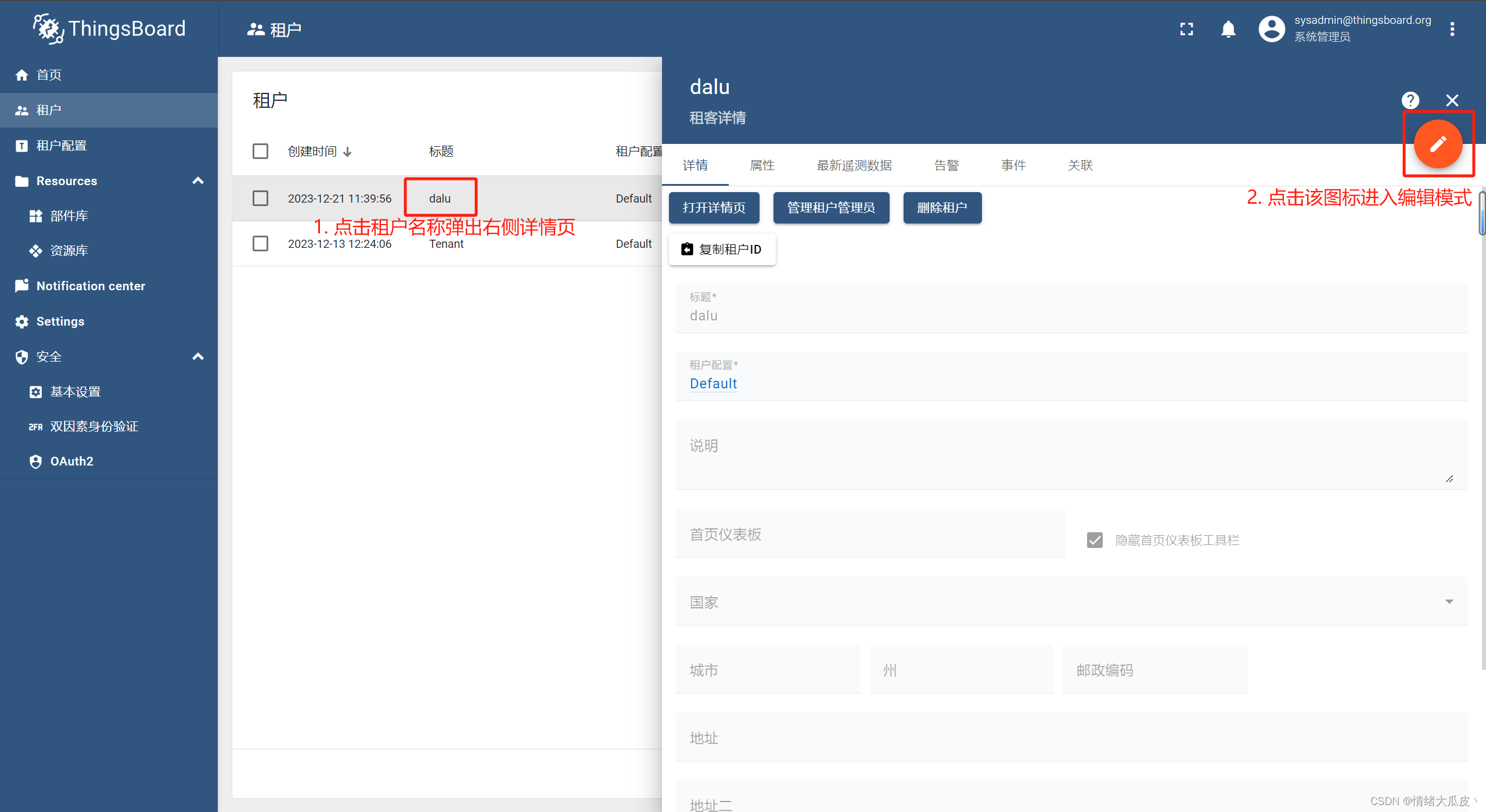The image size is (1486, 812).
Task: Select 租户 in the sidebar
Action: point(109,110)
